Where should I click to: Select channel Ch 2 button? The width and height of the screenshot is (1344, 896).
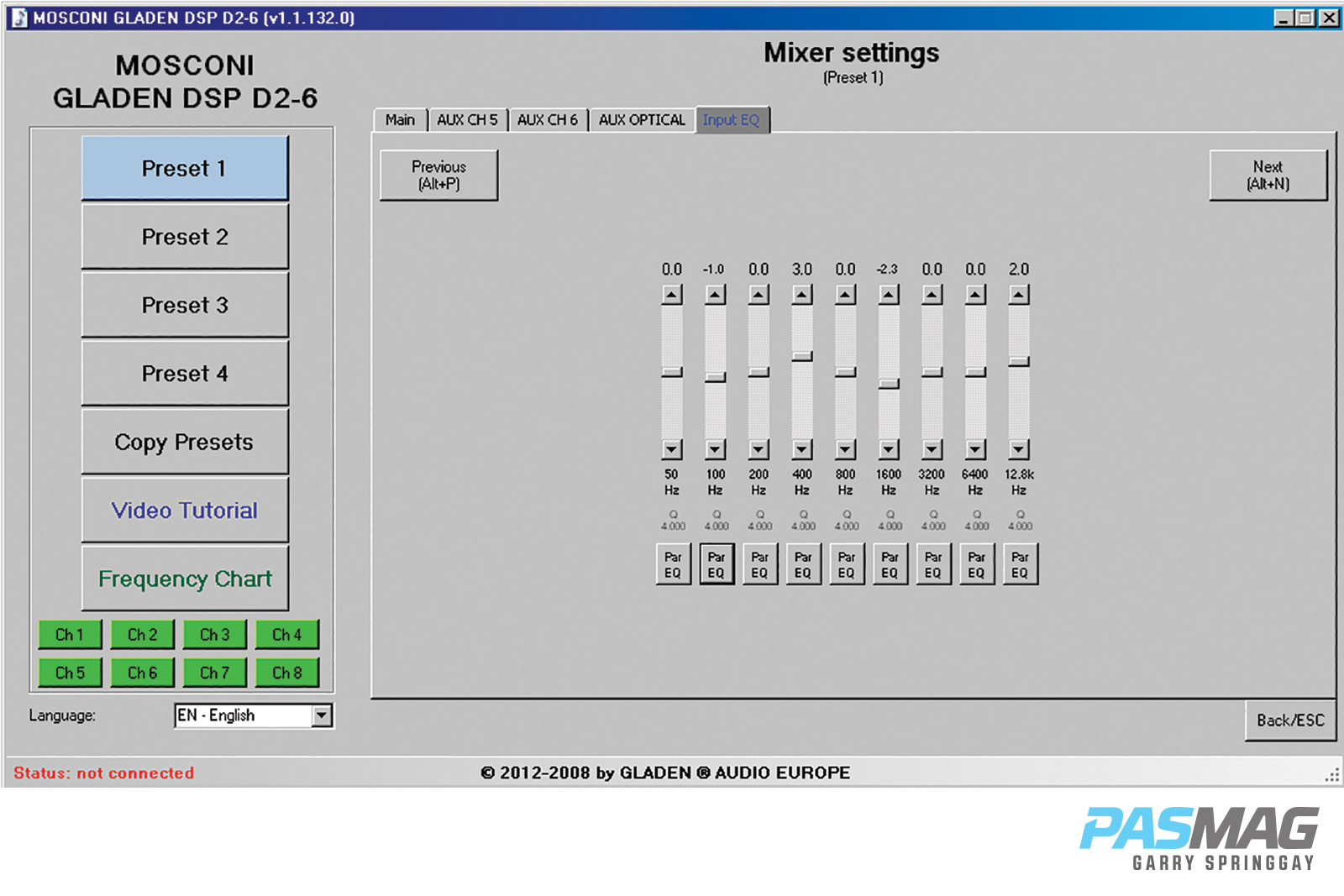tap(142, 635)
